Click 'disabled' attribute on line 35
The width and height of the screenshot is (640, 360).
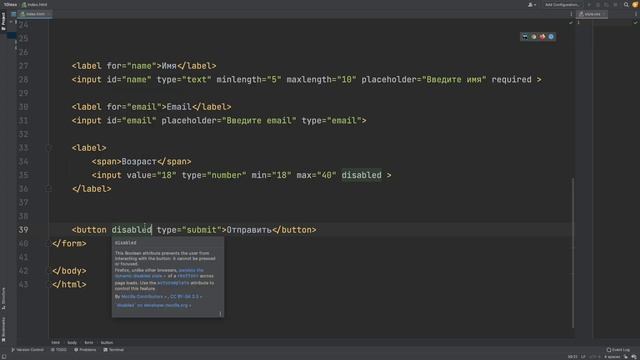(362, 175)
